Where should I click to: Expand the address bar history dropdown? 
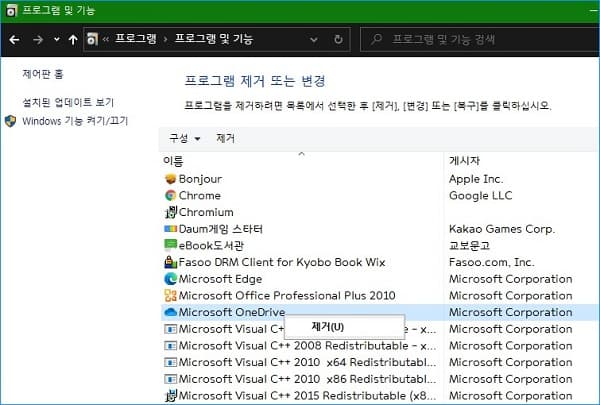pos(314,39)
